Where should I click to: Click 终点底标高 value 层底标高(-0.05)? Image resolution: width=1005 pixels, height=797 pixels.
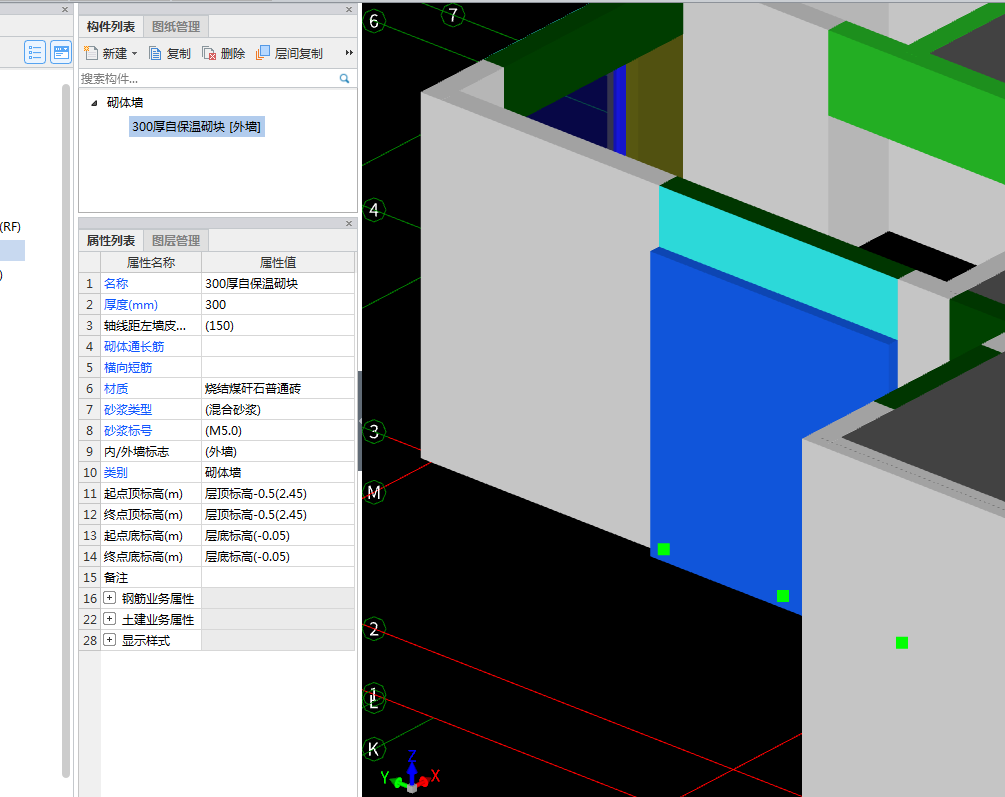pos(278,557)
